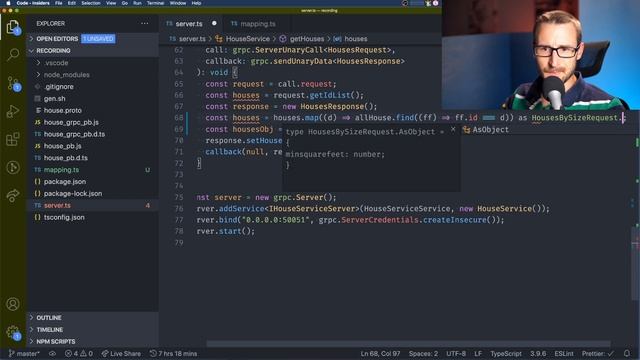This screenshot has height=360, width=640.
Task: Open the Selection menu
Action: pos(91,3)
